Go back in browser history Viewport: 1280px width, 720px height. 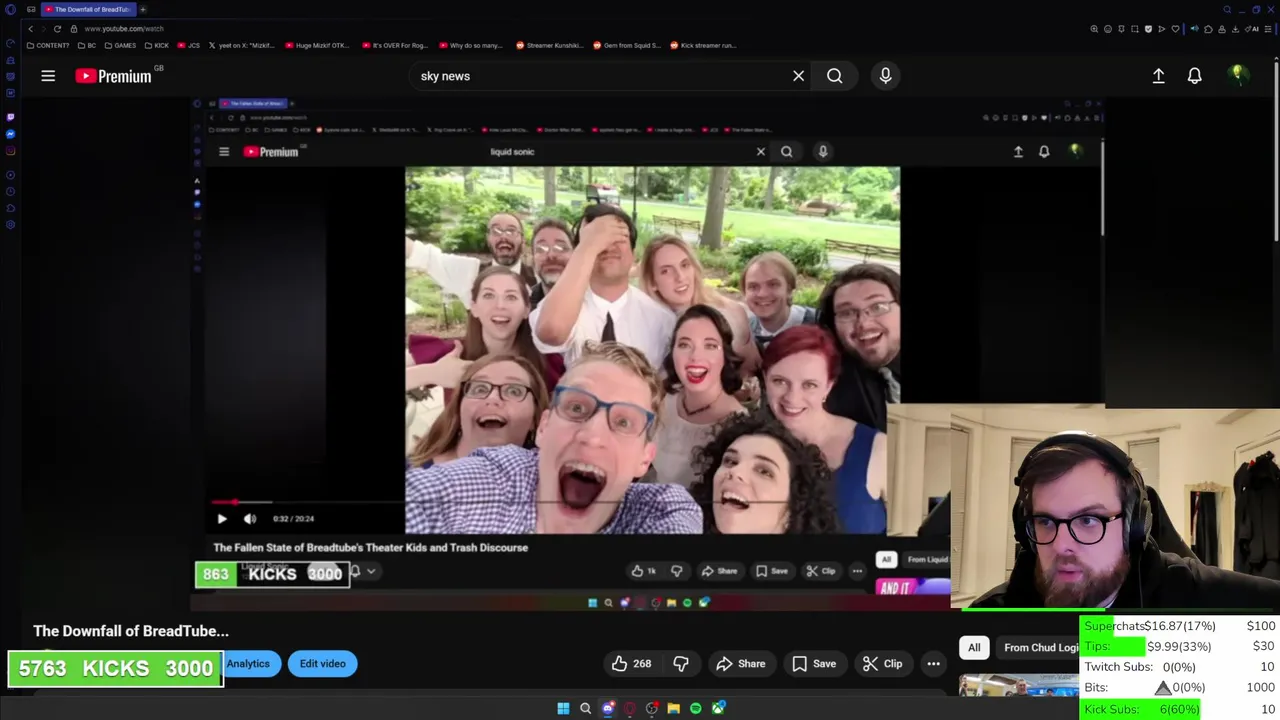click(x=30, y=29)
